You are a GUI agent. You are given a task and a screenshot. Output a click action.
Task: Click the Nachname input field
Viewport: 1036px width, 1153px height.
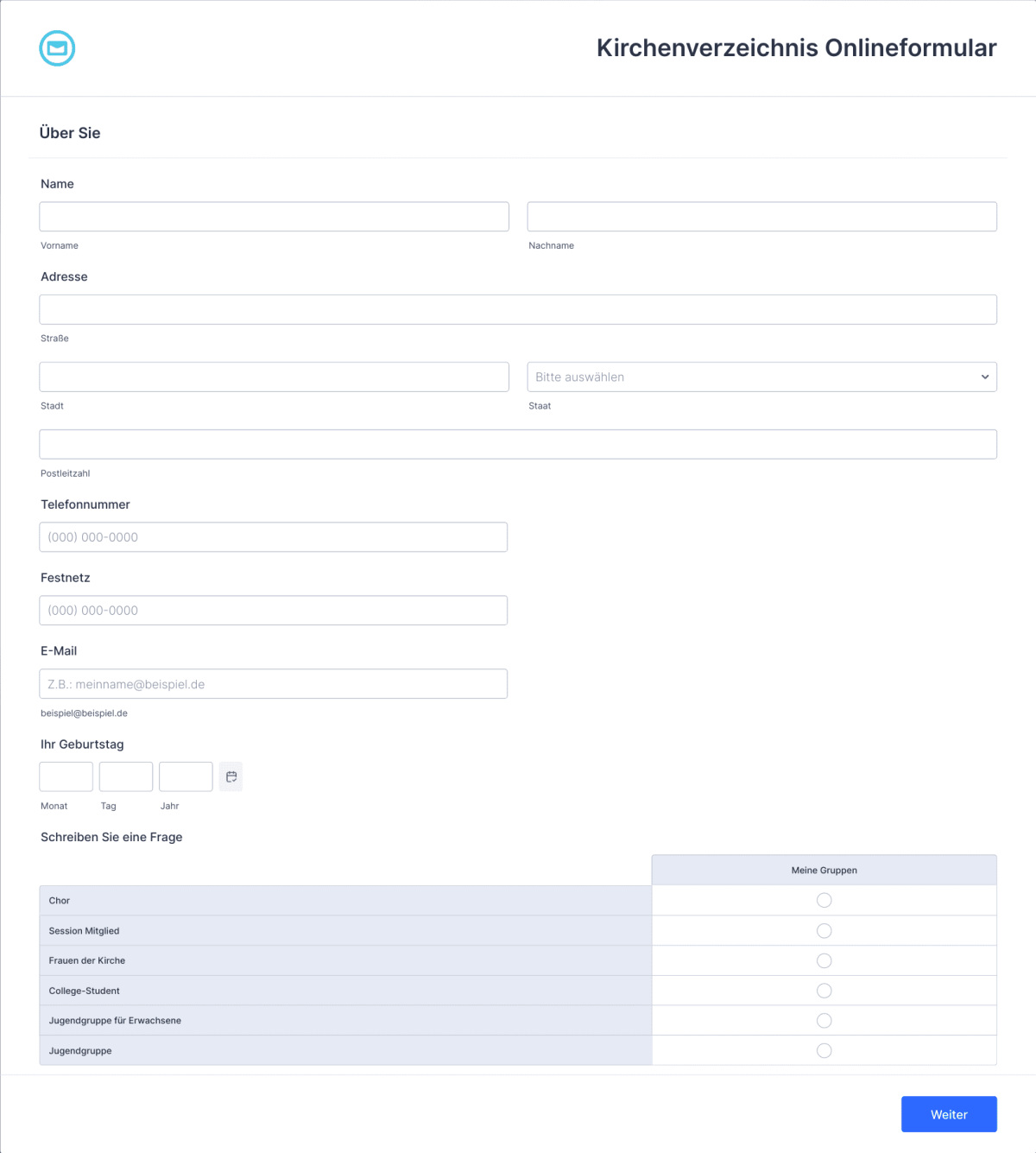point(761,216)
